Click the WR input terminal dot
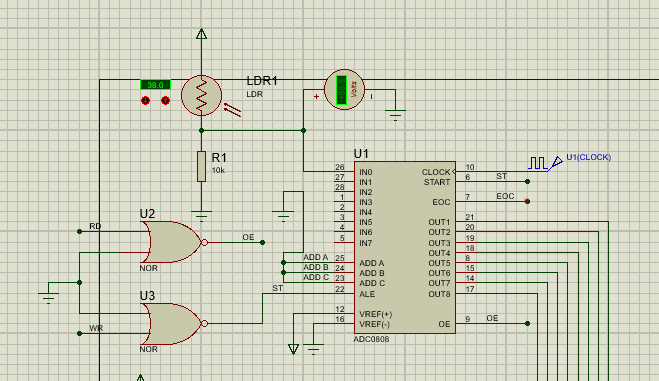659x381 pixels. [79, 334]
